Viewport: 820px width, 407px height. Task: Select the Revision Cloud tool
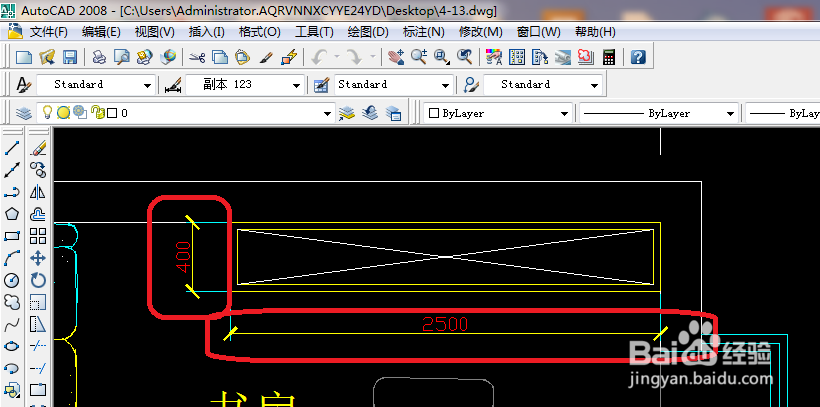coord(12,302)
